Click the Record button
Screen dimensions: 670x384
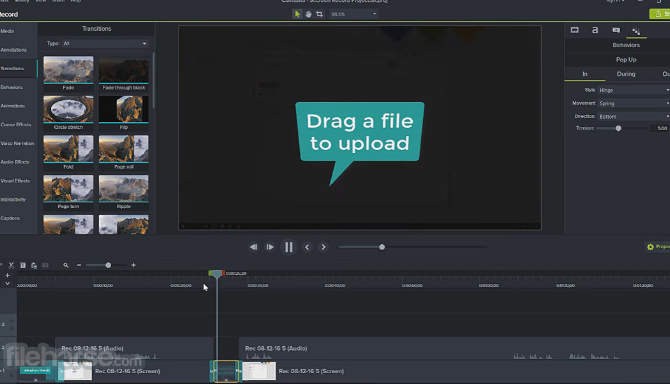pos(9,14)
